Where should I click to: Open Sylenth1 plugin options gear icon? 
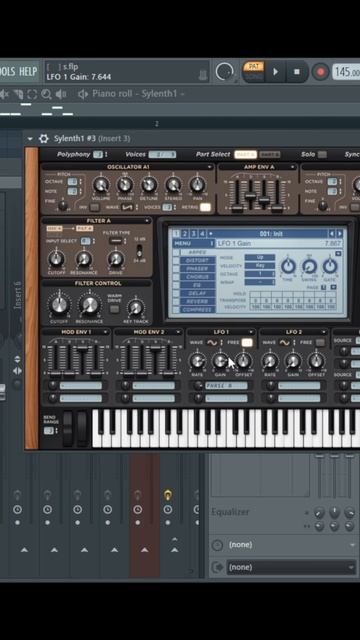[44, 139]
